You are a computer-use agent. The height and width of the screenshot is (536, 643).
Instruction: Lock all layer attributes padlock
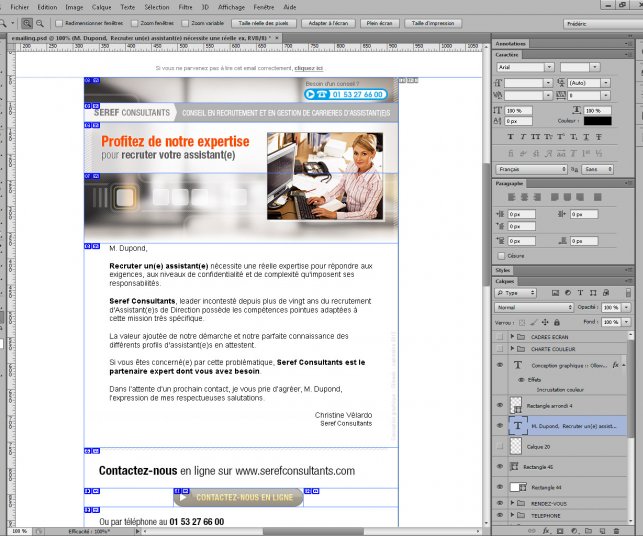557,322
